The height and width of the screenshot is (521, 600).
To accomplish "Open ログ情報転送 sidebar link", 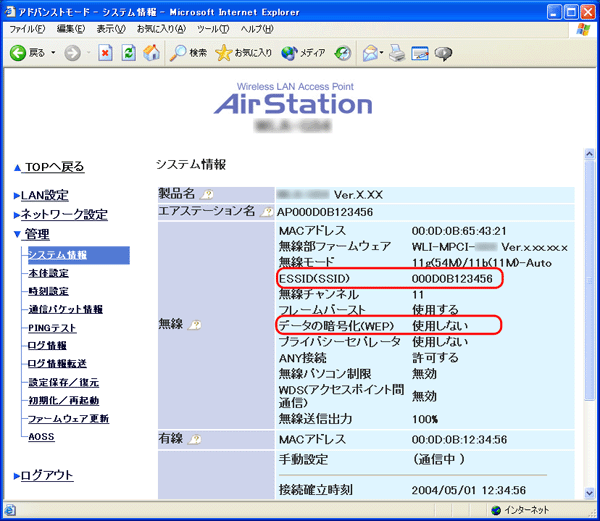I will tap(57, 364).
